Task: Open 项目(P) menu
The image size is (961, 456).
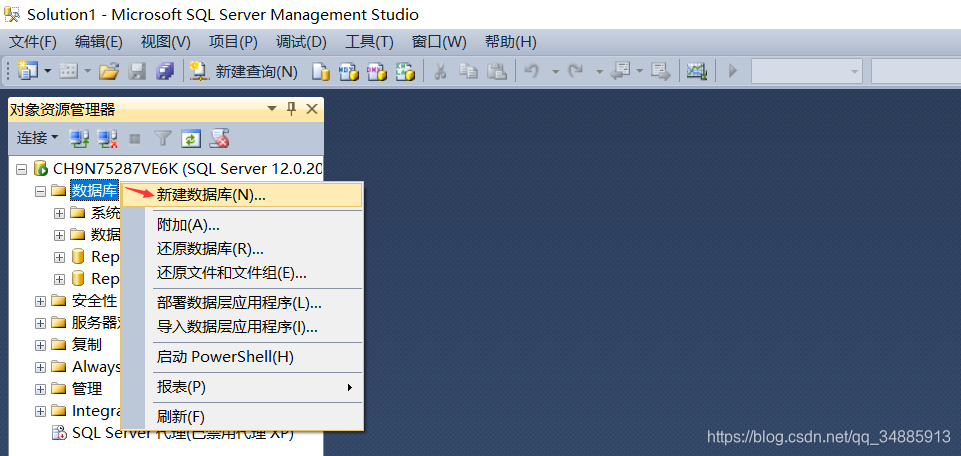Action: [x=233, y=42]
